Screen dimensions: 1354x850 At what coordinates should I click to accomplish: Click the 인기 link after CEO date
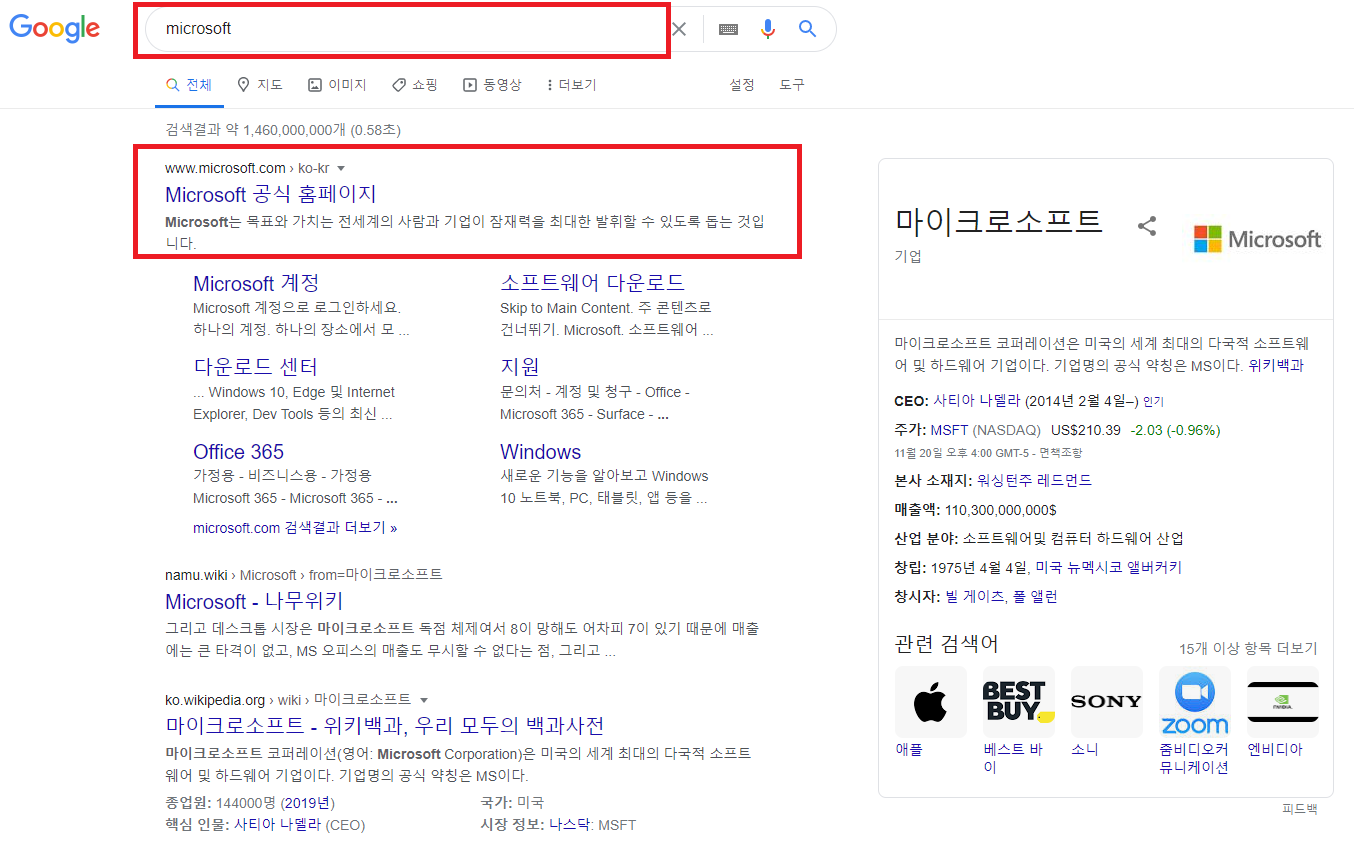[1153, 402]
